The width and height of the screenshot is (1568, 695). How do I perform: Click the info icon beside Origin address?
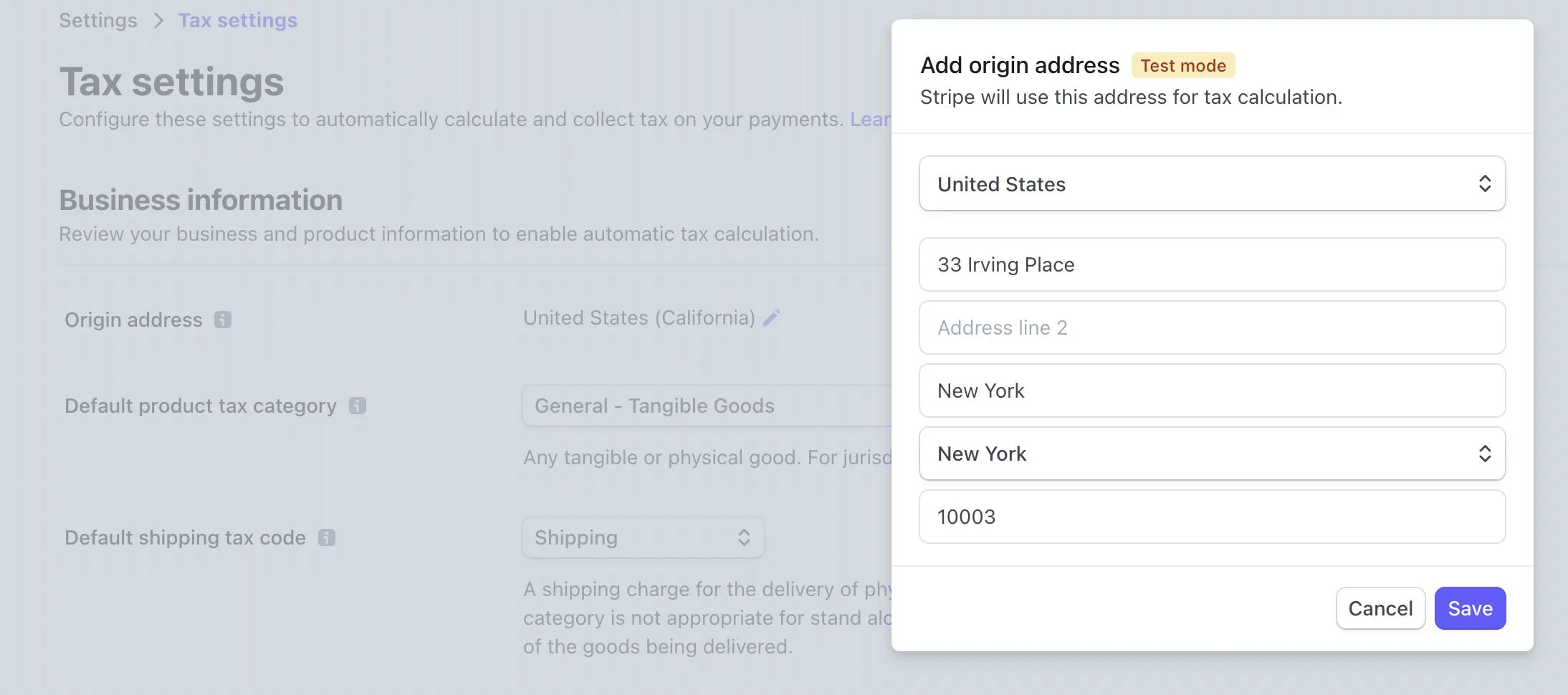pyautogui.click(x=223, y=320)
